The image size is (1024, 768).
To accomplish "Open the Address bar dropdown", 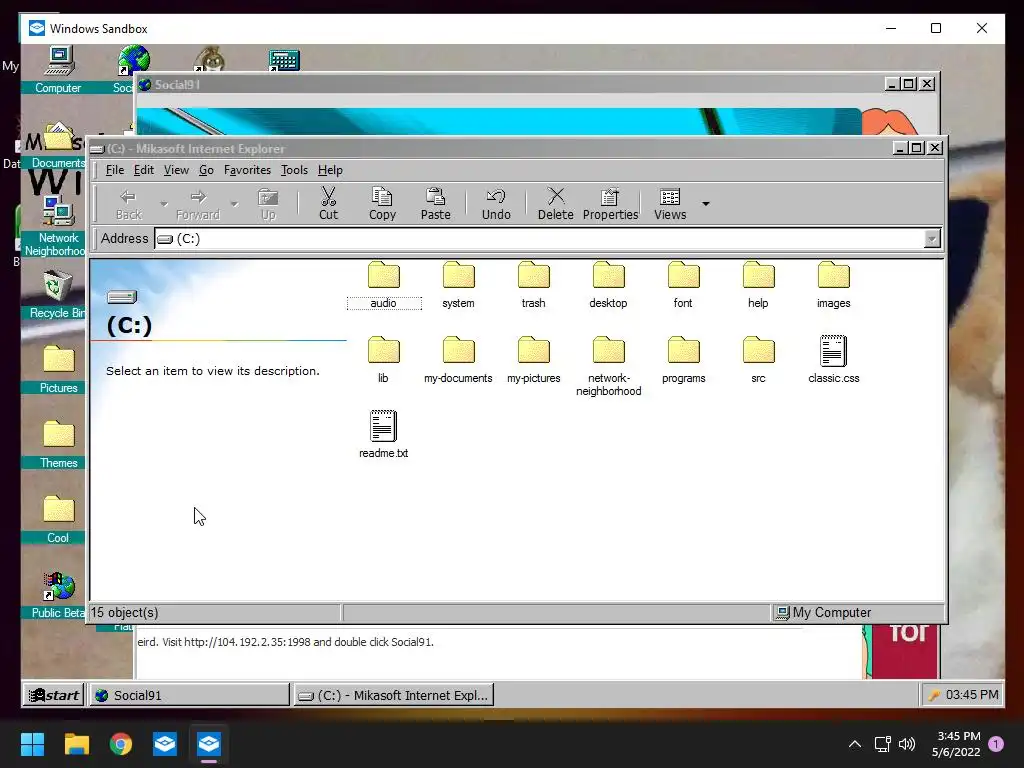I will (932, 239).
